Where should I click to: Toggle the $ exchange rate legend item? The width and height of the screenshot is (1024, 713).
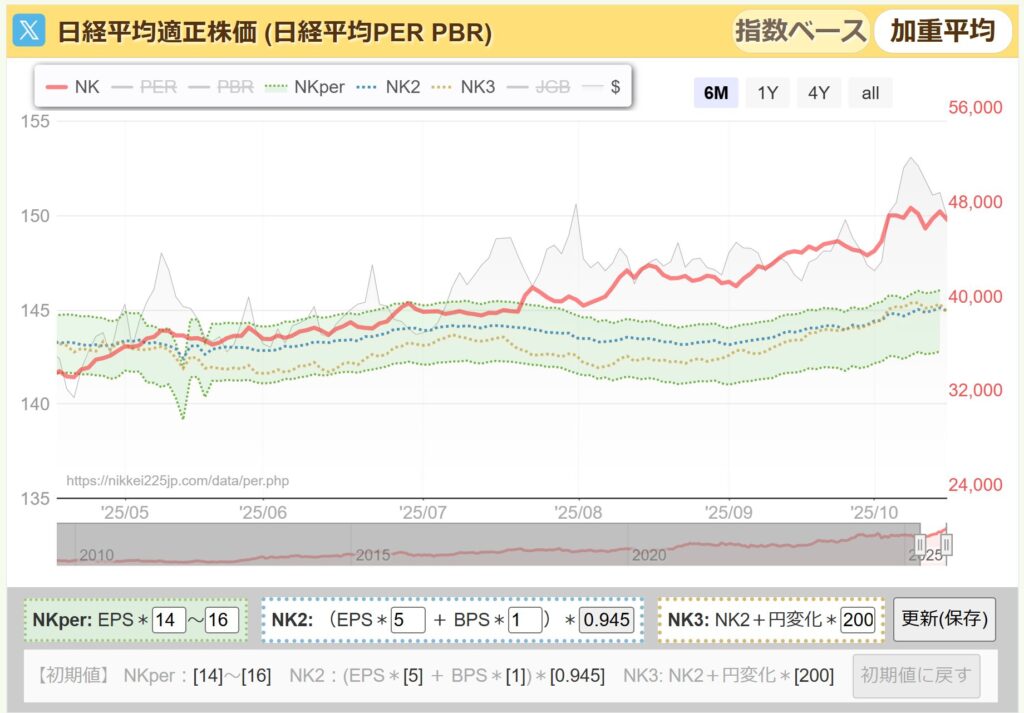pyautogui.click(x=602, y=87)
